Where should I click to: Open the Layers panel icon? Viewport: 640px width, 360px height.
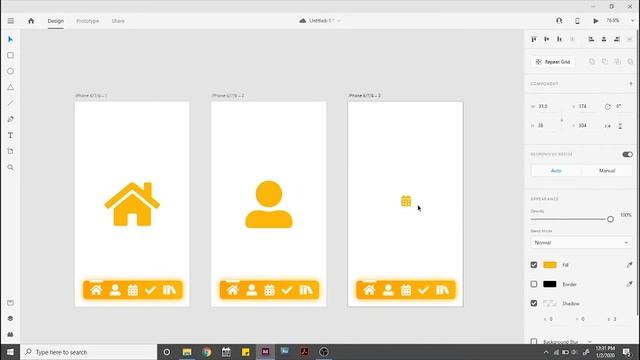click(10, 318)
